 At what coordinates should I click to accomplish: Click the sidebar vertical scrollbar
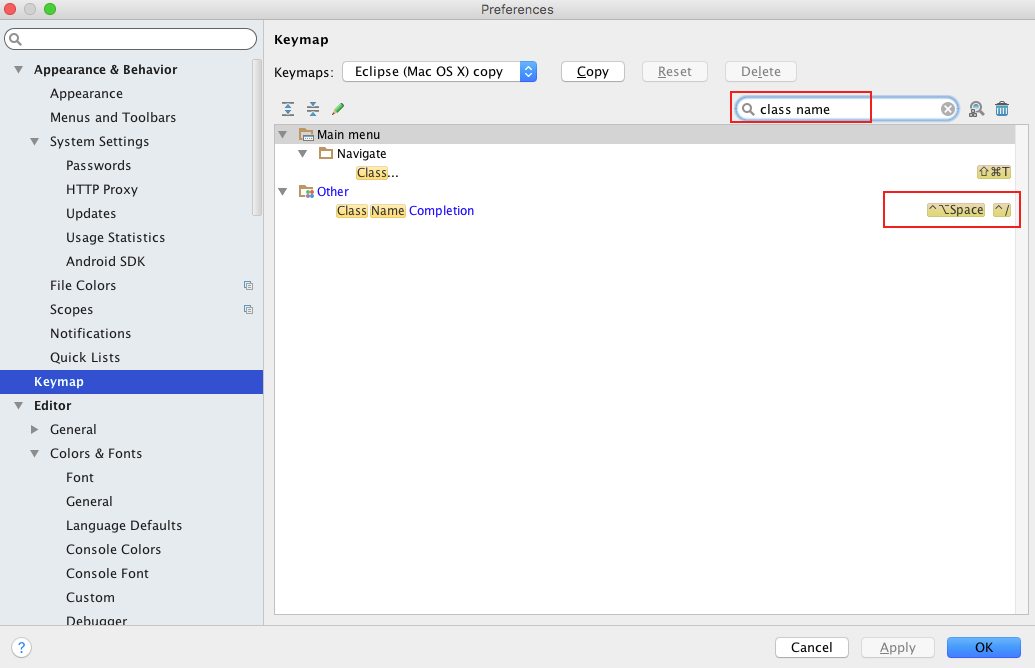pos(257,137)
